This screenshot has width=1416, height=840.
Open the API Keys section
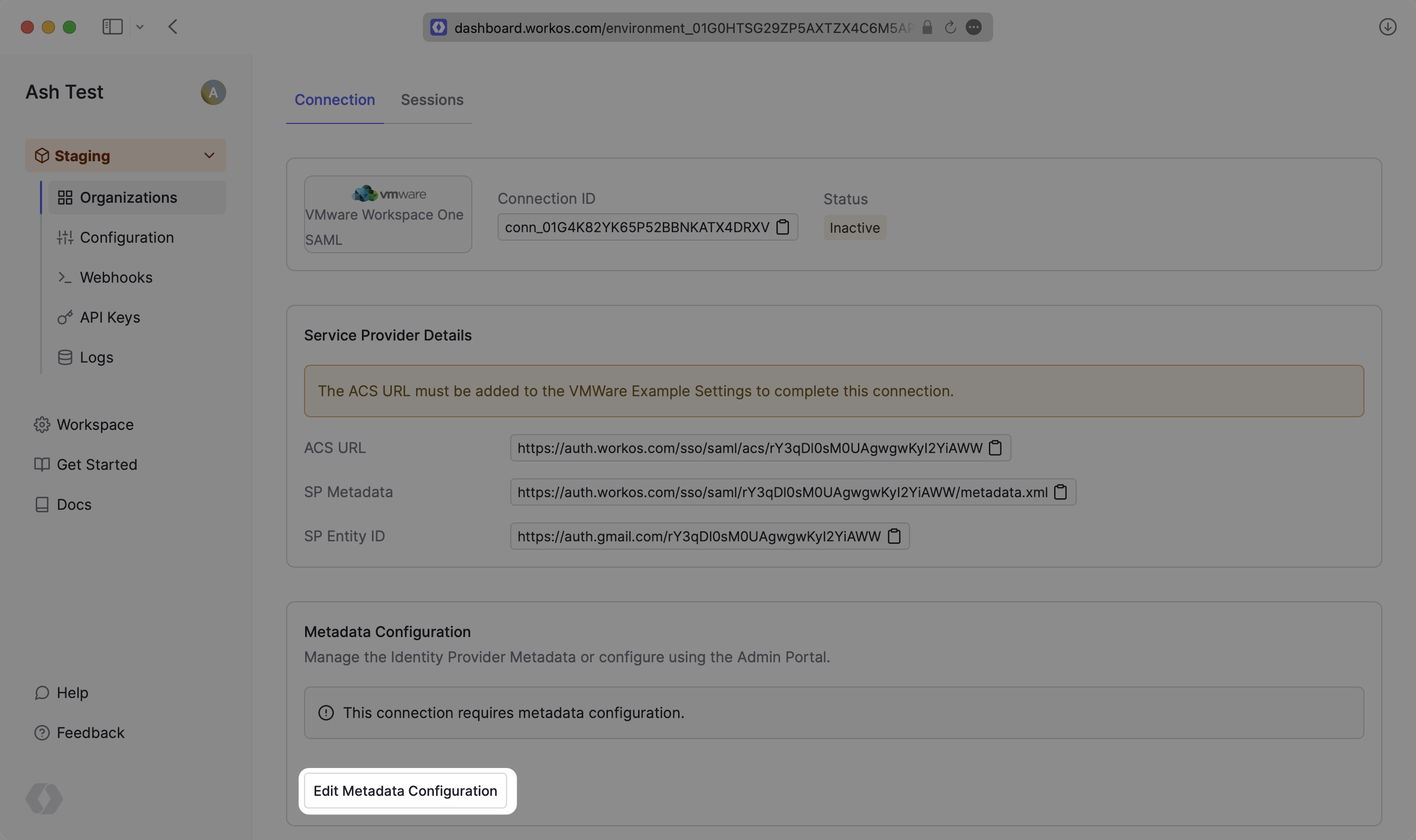click(x=110, y=318)
